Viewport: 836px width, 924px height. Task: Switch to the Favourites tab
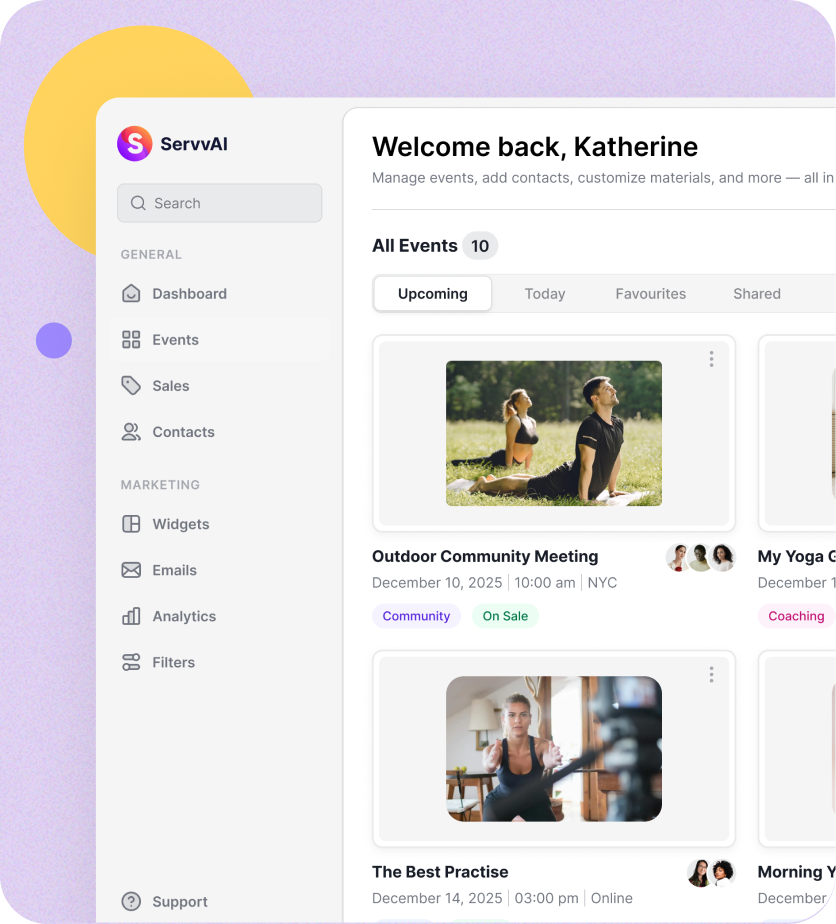[x=650, y=294]
